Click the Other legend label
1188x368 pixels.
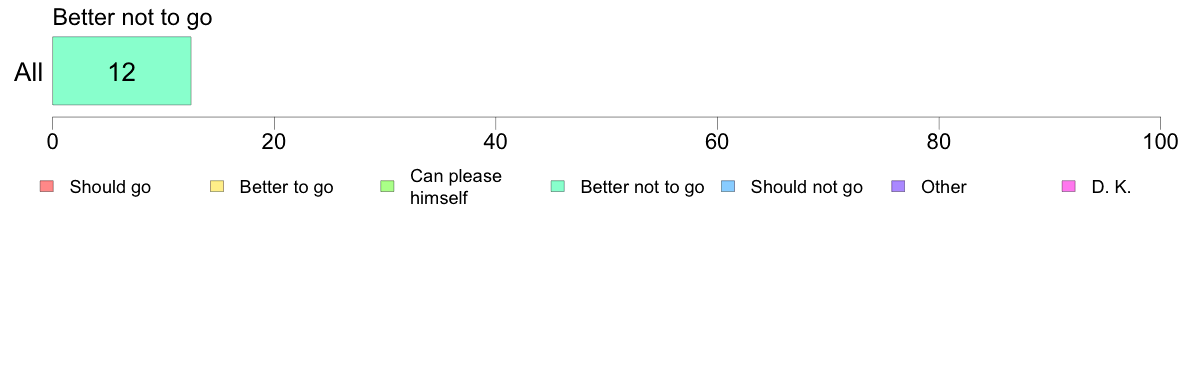tap(944, 187)
